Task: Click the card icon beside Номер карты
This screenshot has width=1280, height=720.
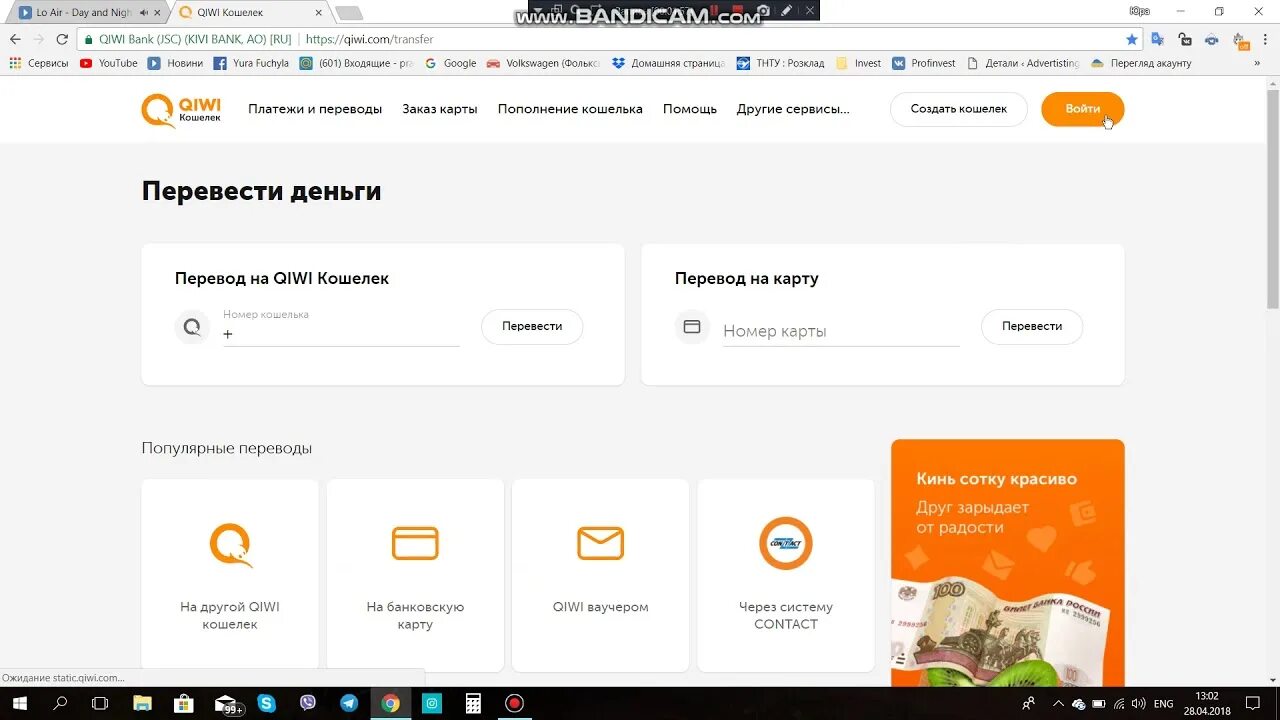Action: tap(692, 327)
